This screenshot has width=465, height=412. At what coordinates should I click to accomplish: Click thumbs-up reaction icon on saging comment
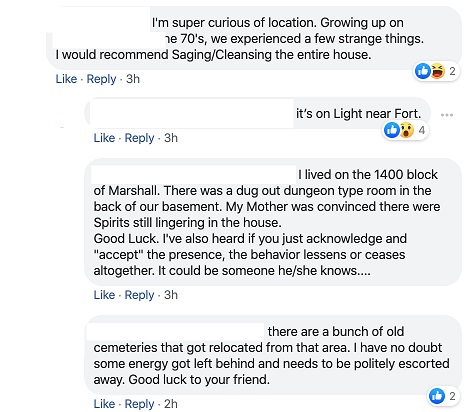click(x=423, y=71)
